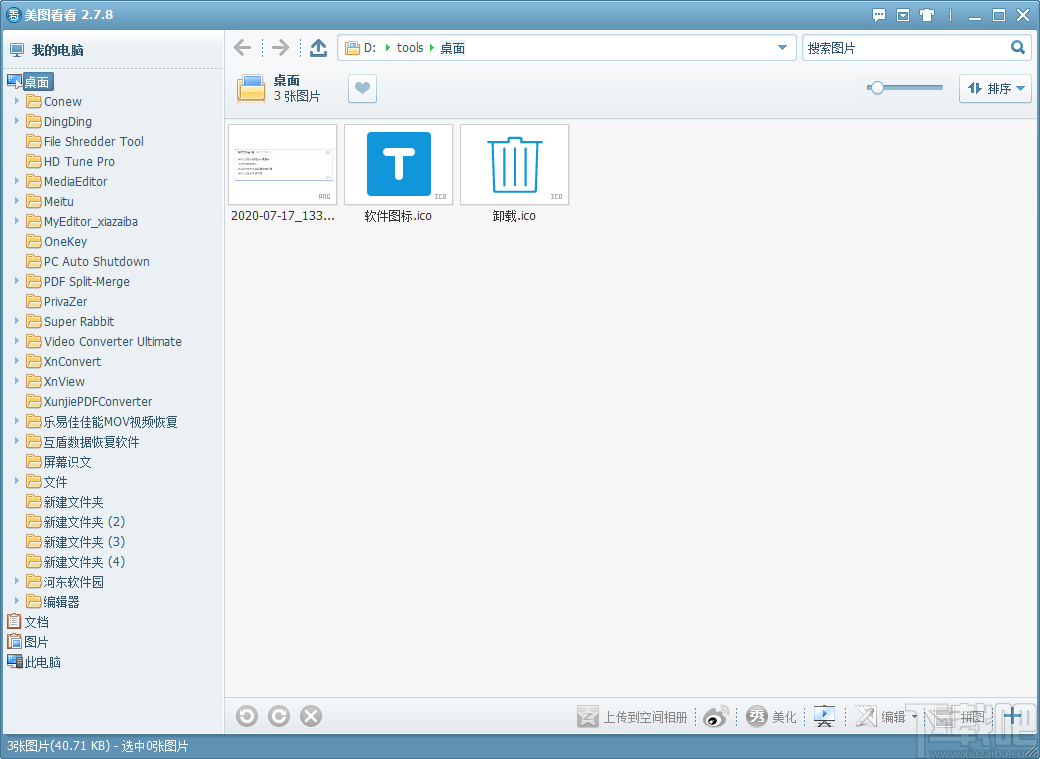Open the title bar dropdown menu icon

(903, 15)
